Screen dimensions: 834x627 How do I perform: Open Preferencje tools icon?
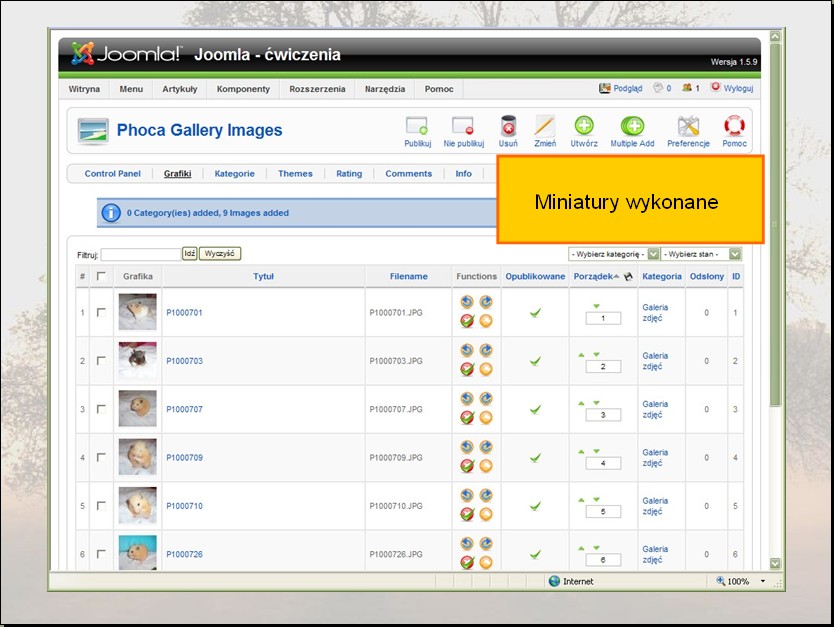click(x=688, y=127)
